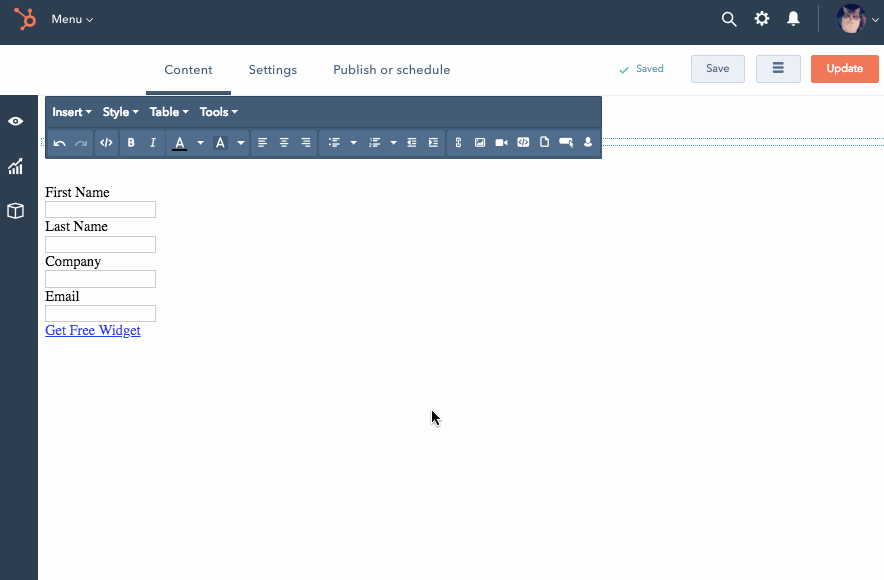Screen dimensions: 884x580
Task: Click the Get Free Widget link
Action: click(93, 331)
